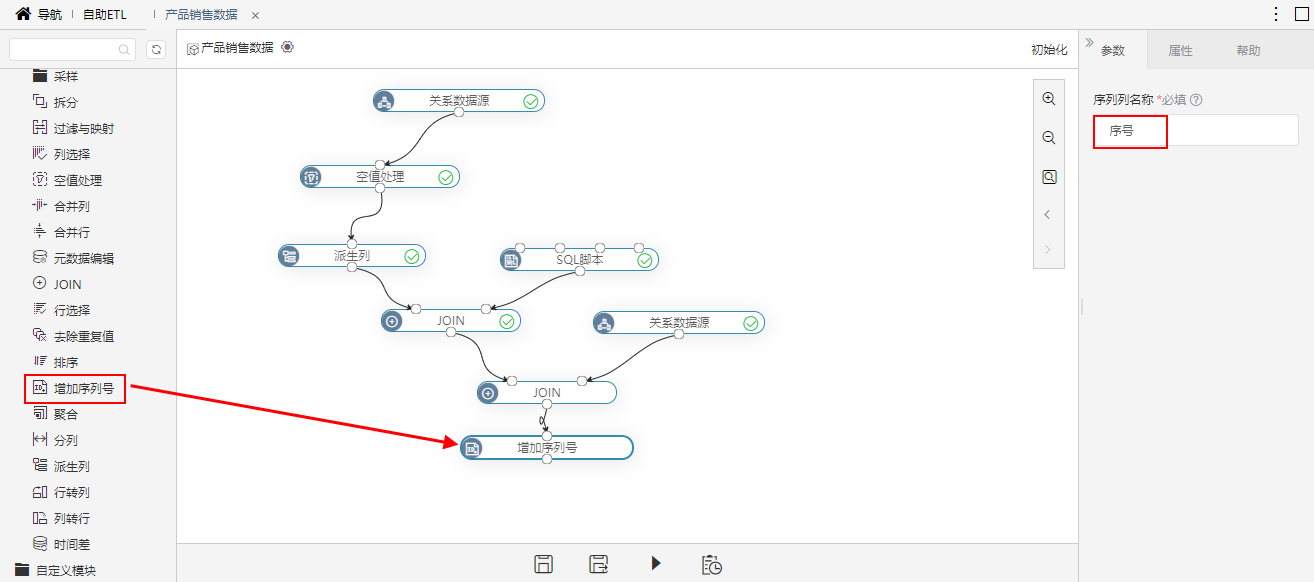Select the 增加序列号 canvas node

pyautogui.click(x=547, y=448)
